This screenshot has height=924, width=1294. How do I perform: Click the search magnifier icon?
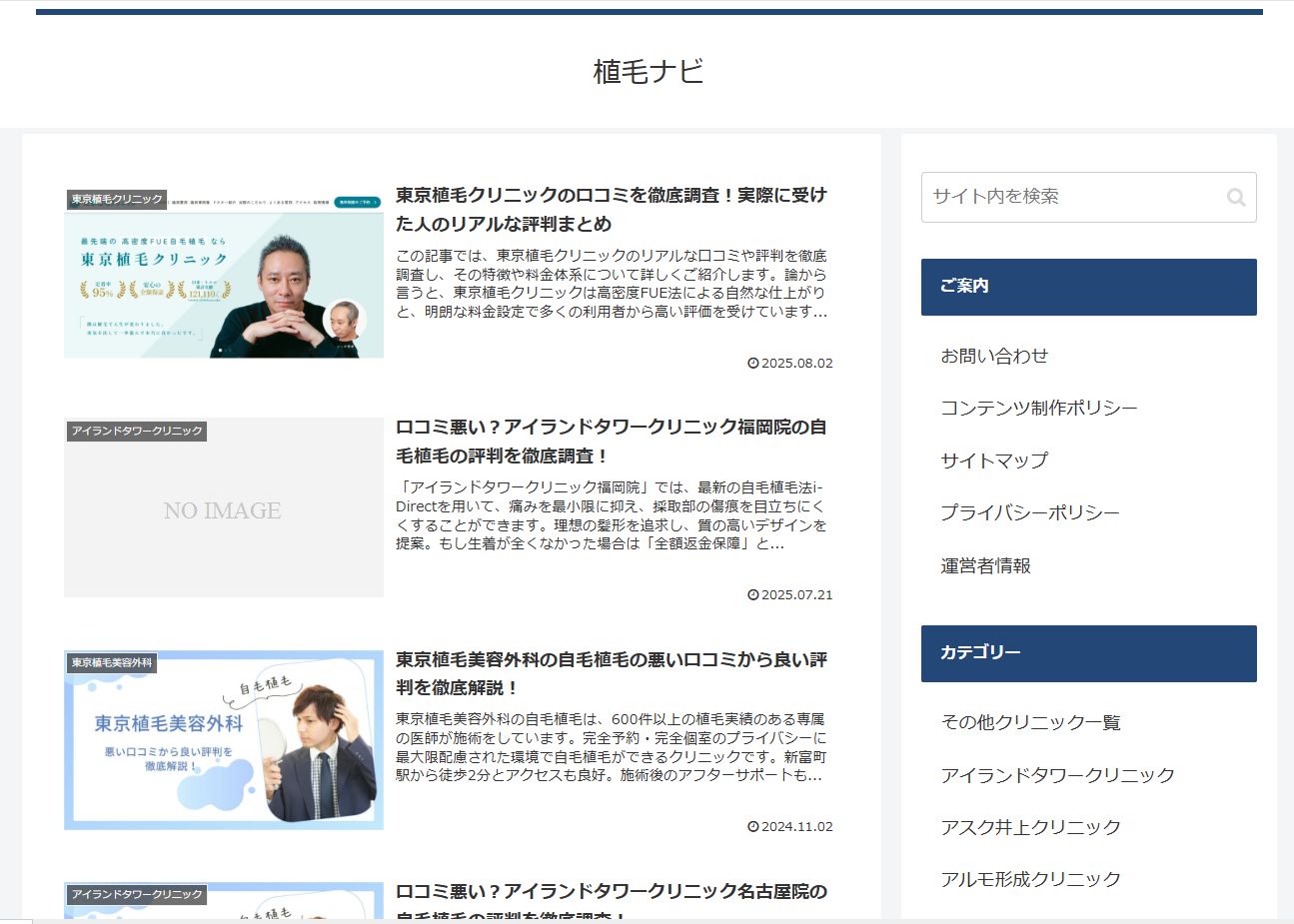tap(1236, 197)
